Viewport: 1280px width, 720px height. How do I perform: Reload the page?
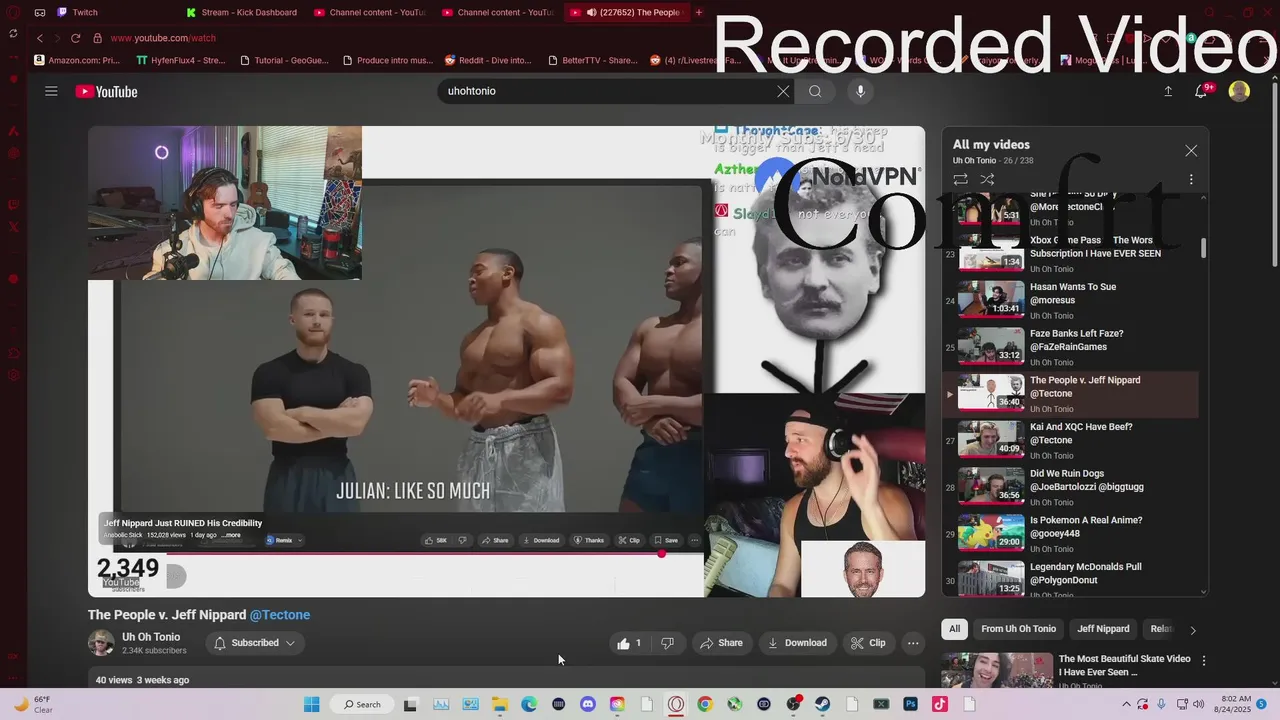[x=75, y=38]
